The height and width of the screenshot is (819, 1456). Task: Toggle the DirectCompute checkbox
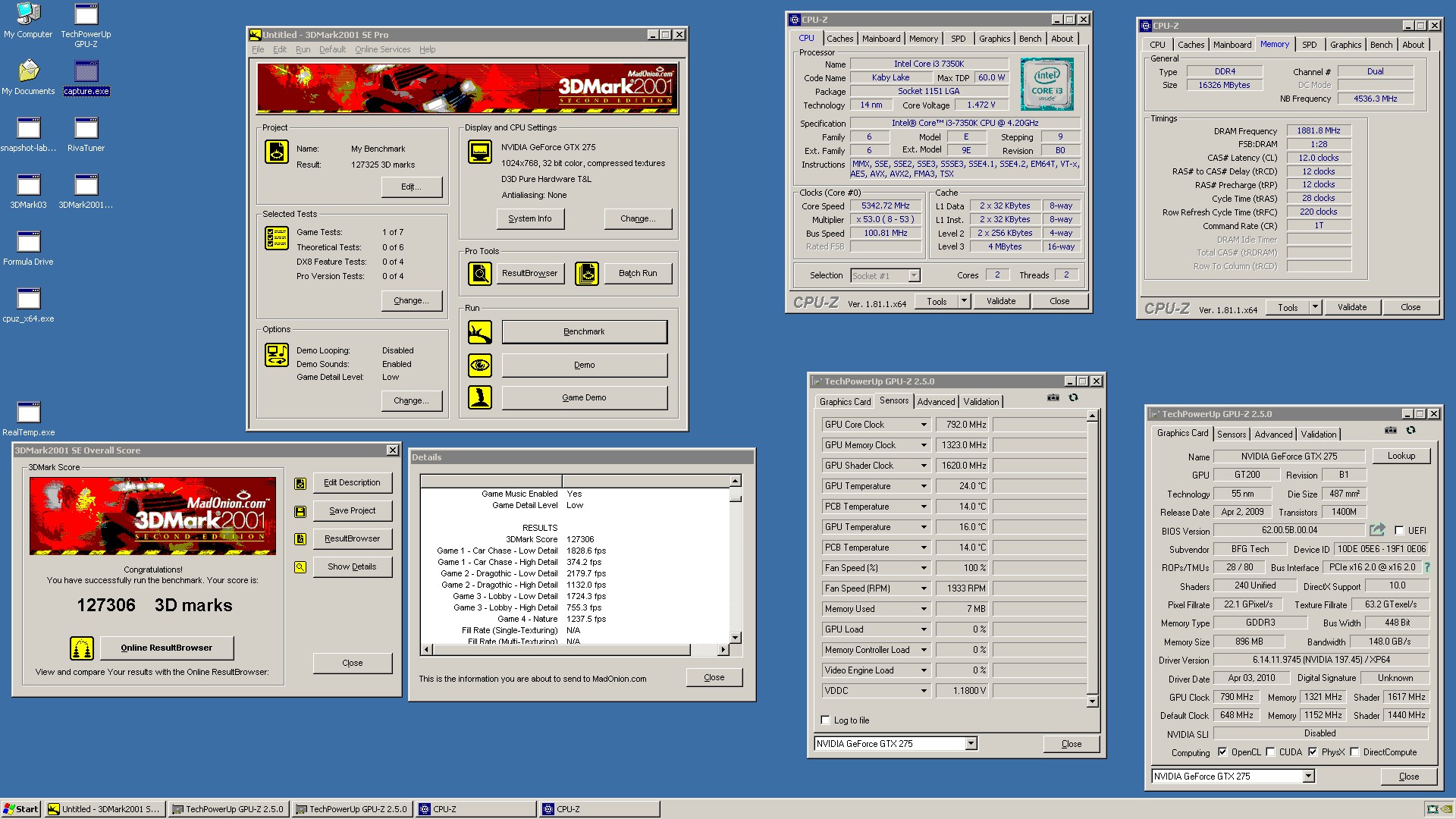pos(1354,752)
